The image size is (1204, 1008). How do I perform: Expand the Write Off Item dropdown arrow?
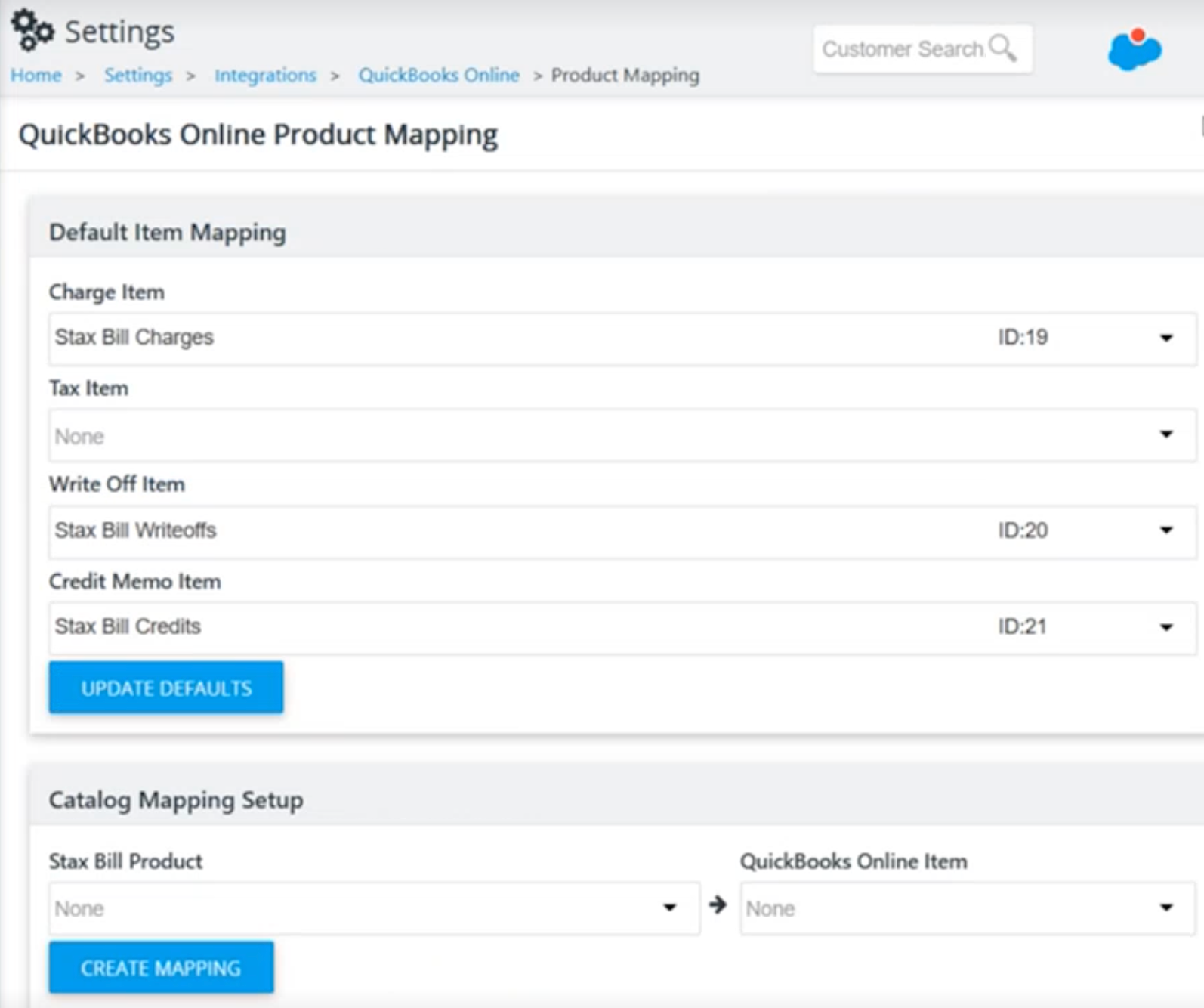pos(1166,530)
